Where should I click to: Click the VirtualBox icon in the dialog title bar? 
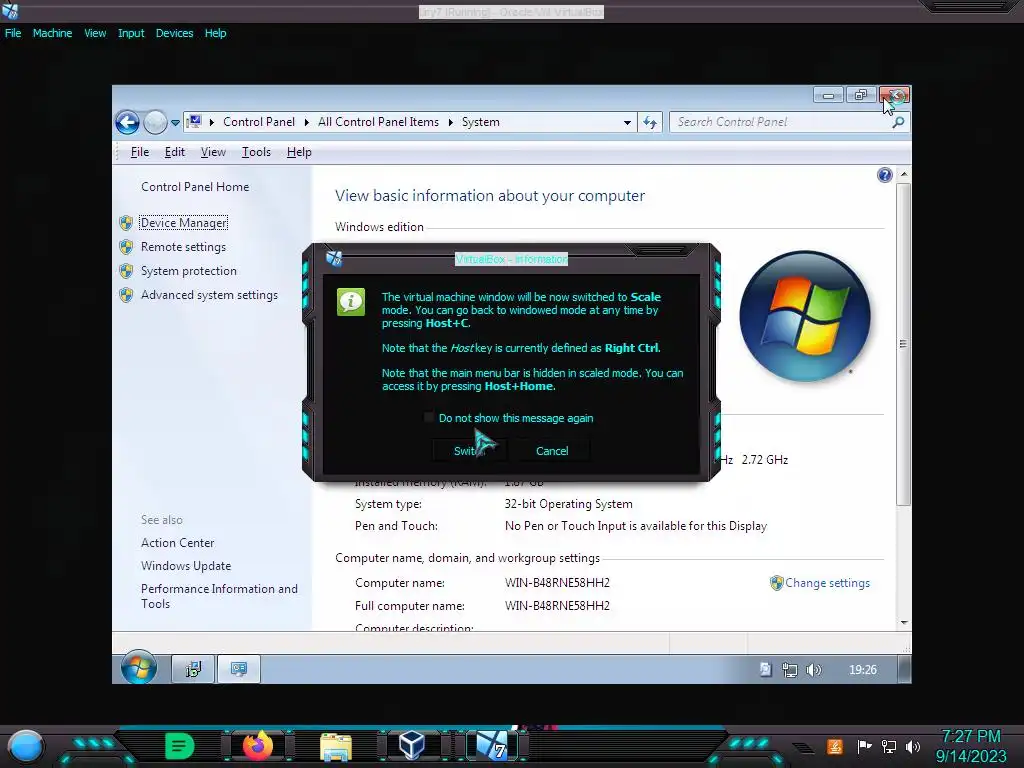tap(334, 259)
